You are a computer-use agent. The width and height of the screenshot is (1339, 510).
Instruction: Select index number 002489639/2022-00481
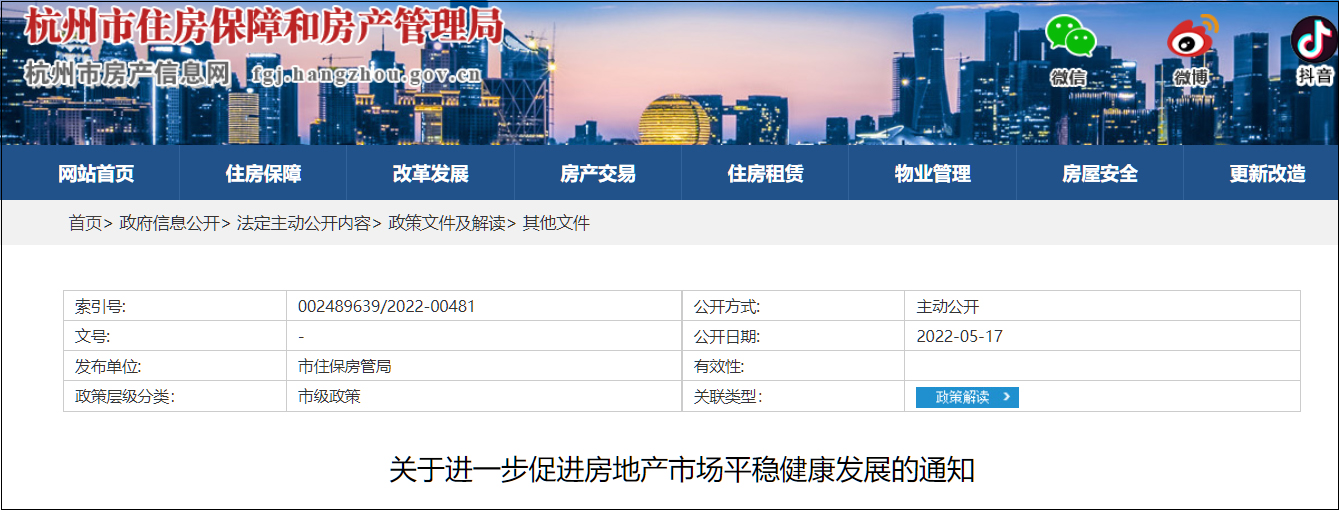click(386, 306)
